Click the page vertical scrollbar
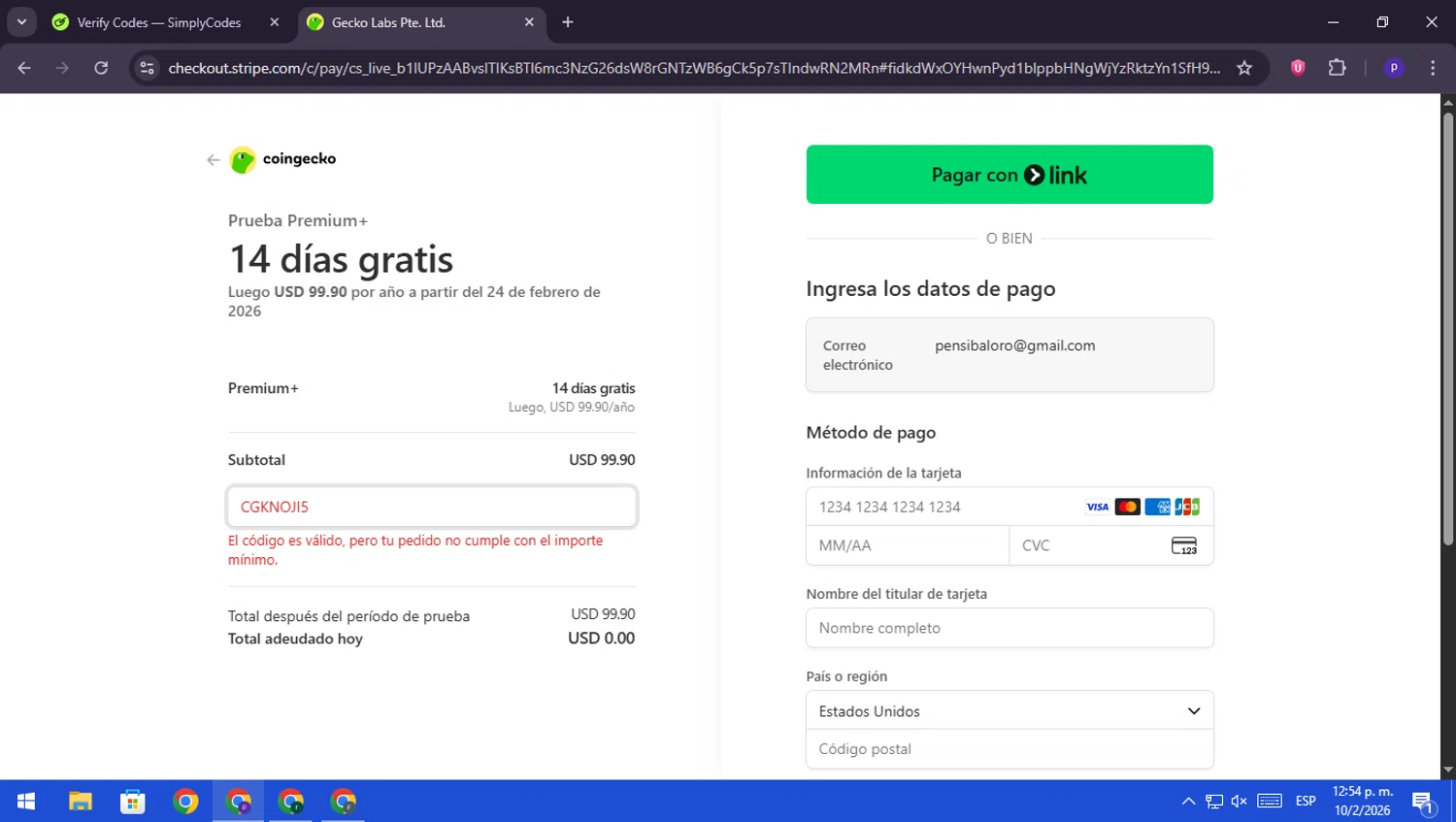The height and width of the screenshot is (822, 1456). 1448,330
